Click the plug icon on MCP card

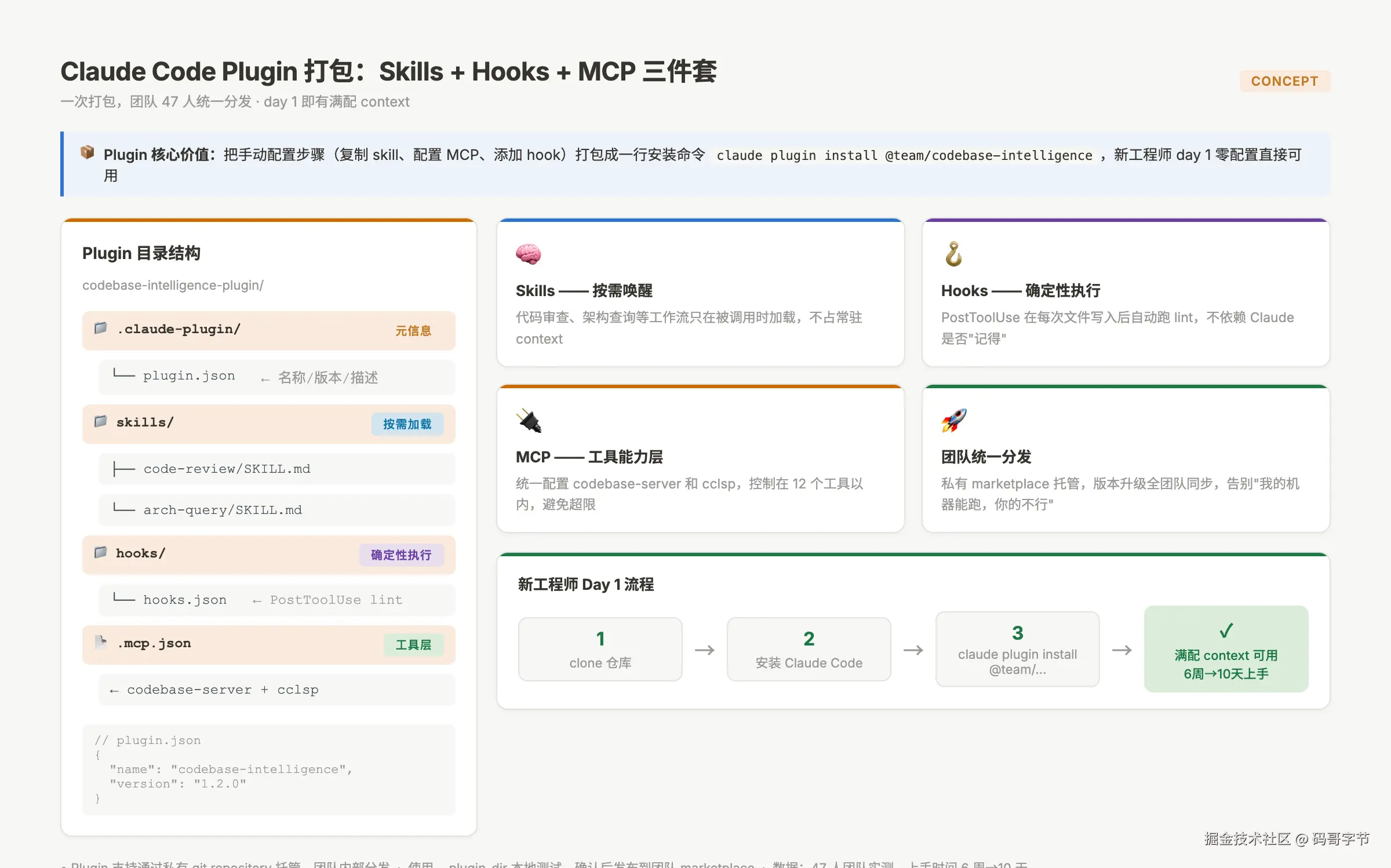click(x=529, y=421)
